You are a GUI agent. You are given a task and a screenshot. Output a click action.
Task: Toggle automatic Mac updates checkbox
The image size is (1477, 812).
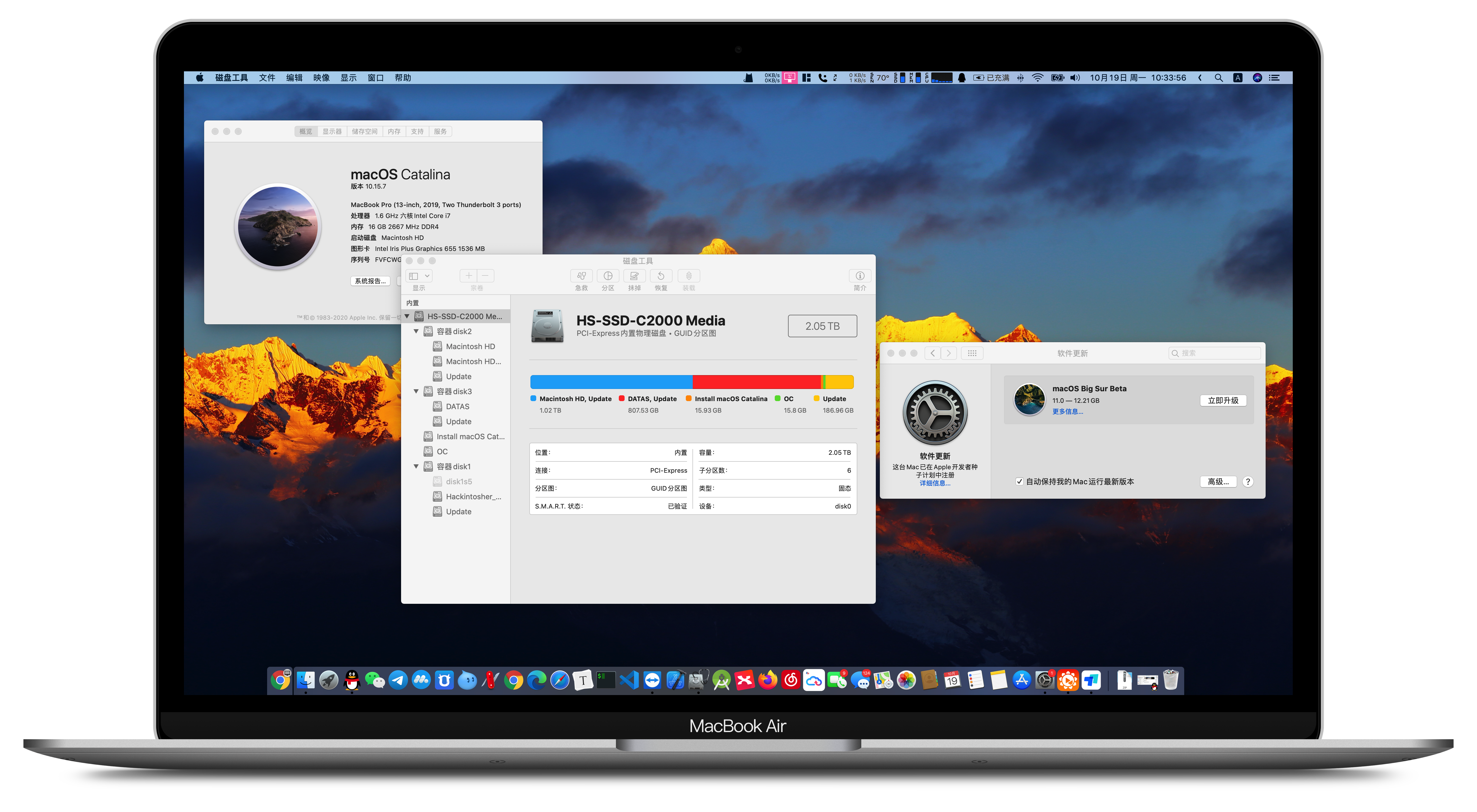1019,482
